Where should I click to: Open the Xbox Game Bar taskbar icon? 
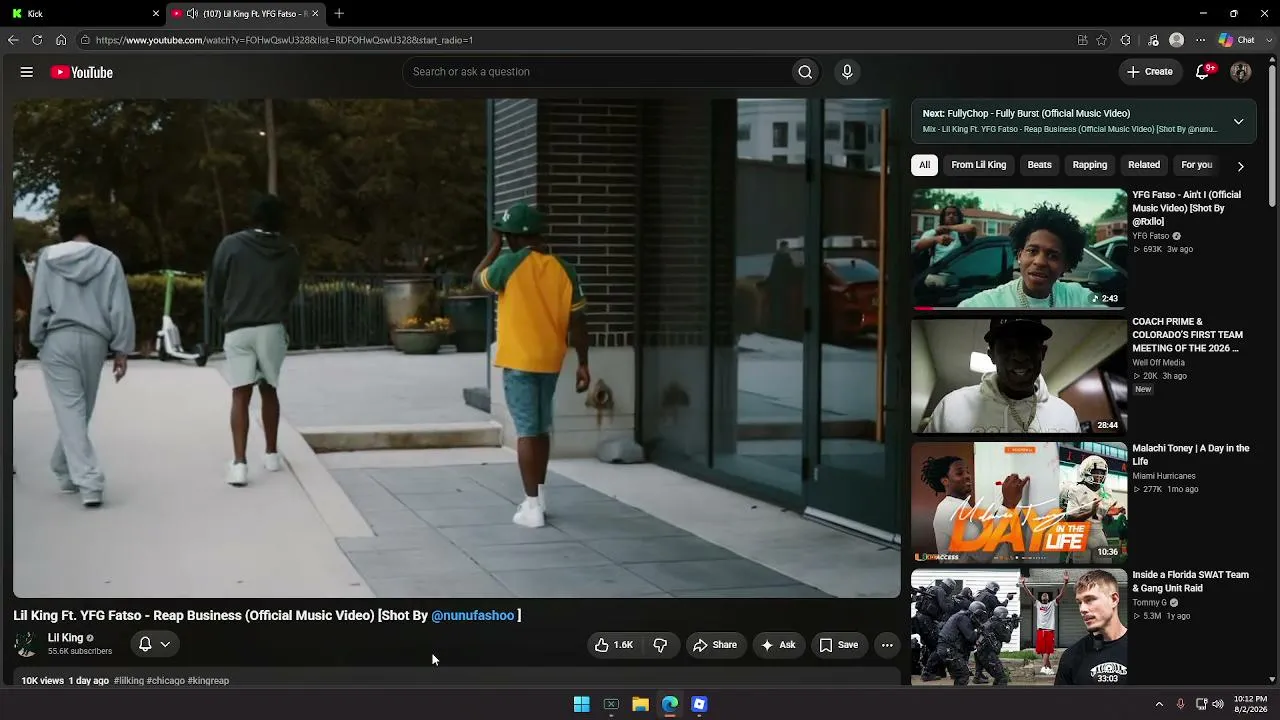pyautogui.click(x=611, y=704)
